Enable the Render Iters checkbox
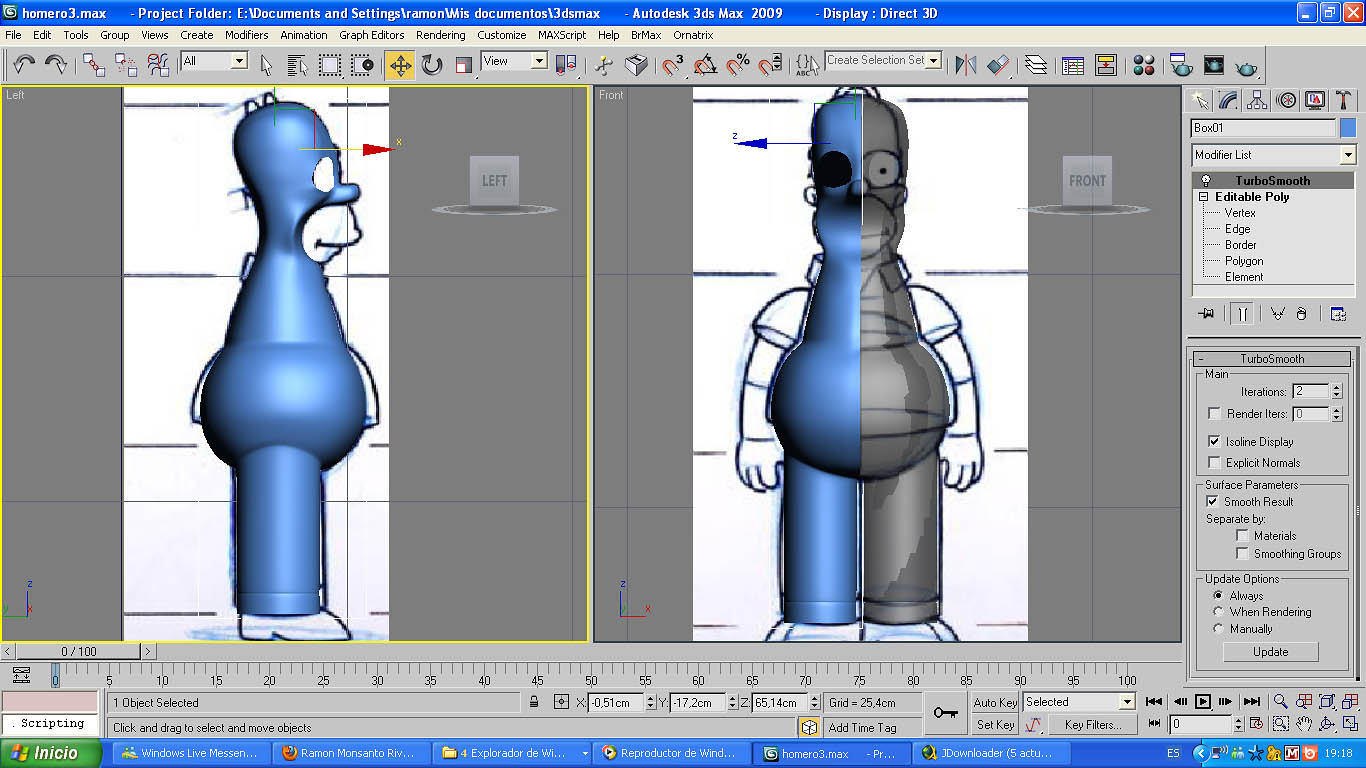Viewport: 1366px width, 768px height. [x=1214, y=414]
